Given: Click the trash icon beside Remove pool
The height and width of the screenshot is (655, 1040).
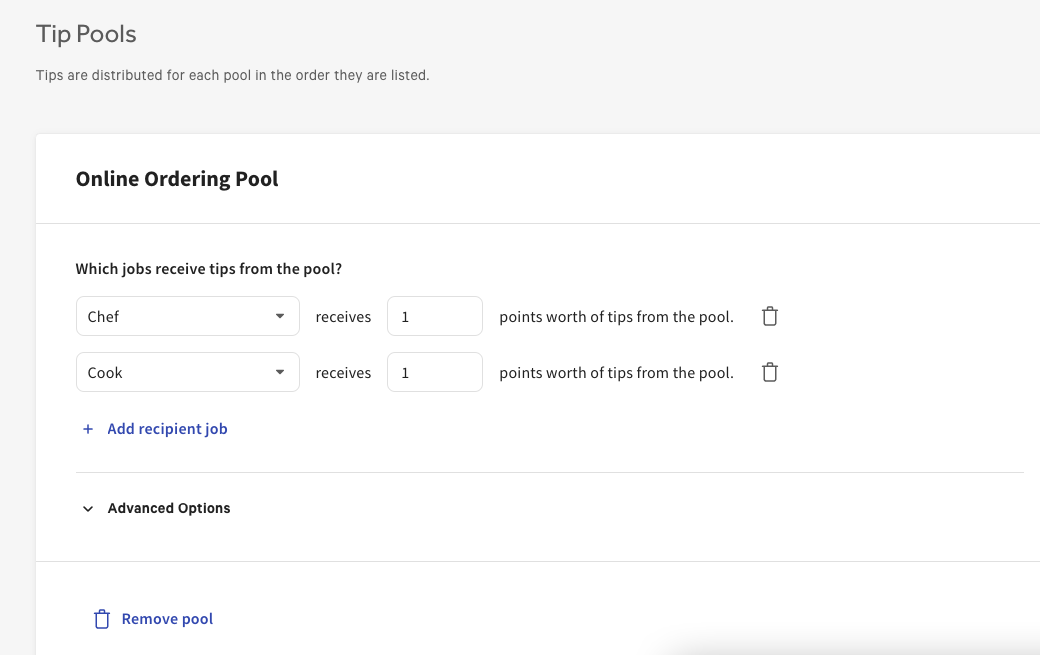Looking at the screenshot, I should point(101,618).
